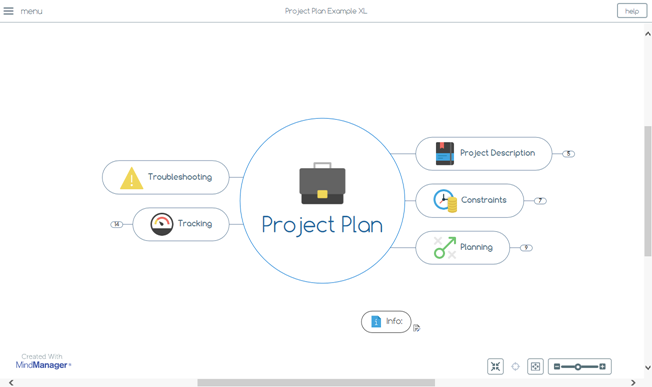Viewport: 652px width, 387px height.
Task: Open the notes icon beside Info topic
Action: pyautogui.click(x=417, y=328)
